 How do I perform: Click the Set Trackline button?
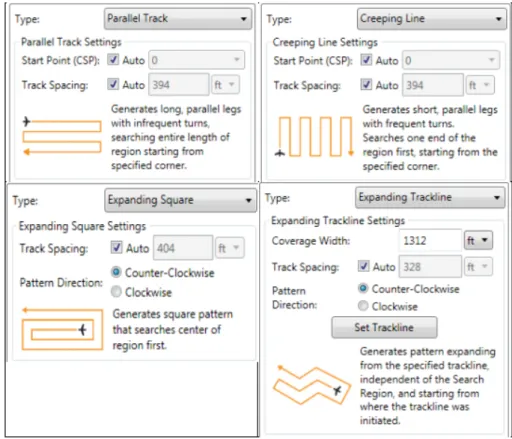(384, 327)
